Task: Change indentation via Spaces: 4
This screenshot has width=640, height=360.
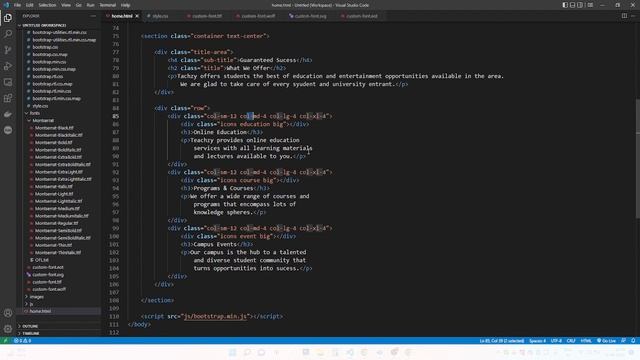Action: (x=537, y=340)
